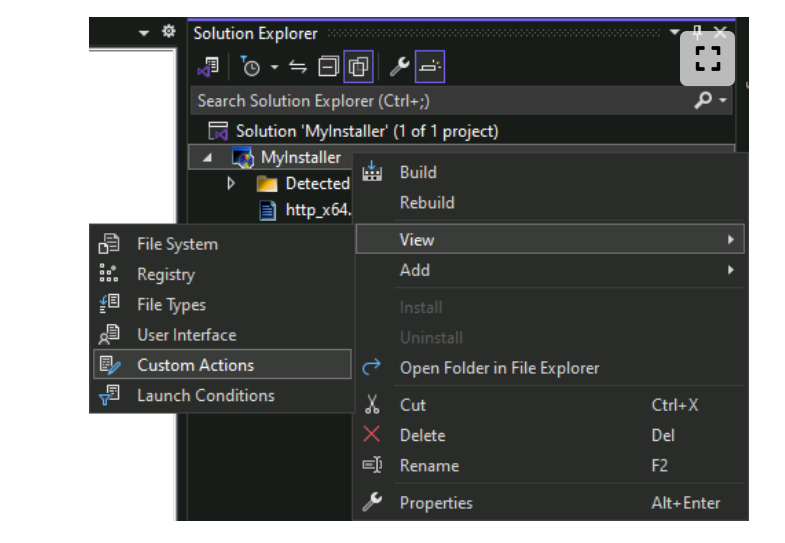Click the File Types icon

[x=109, y=304]
